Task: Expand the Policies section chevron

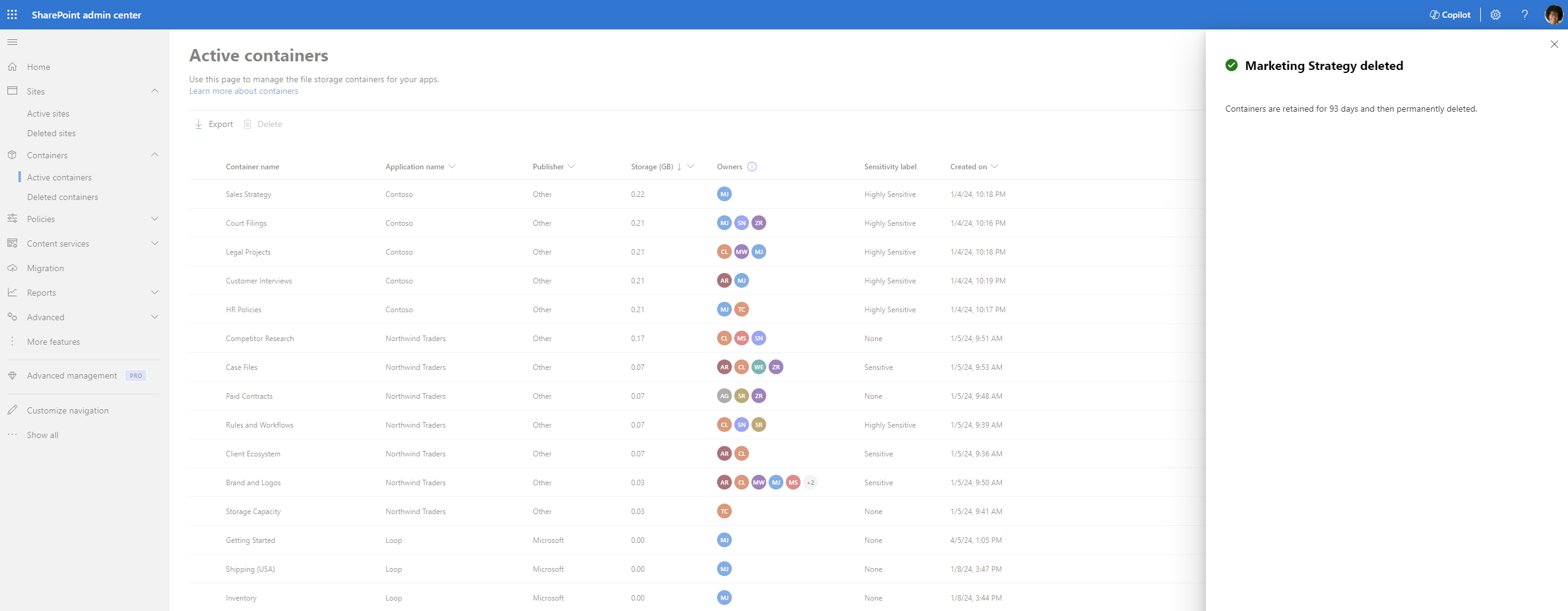Action: coord(155,219)
